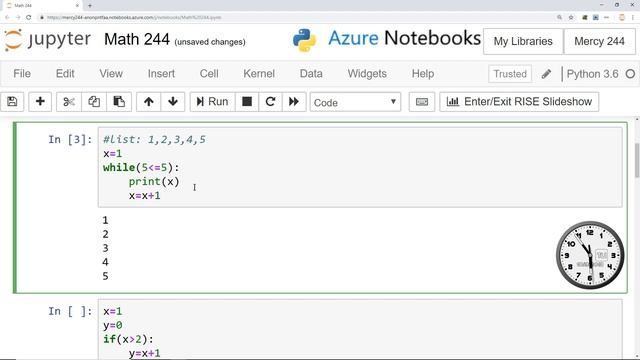
Task: Open the Insert menu
Action: point(161,74)
